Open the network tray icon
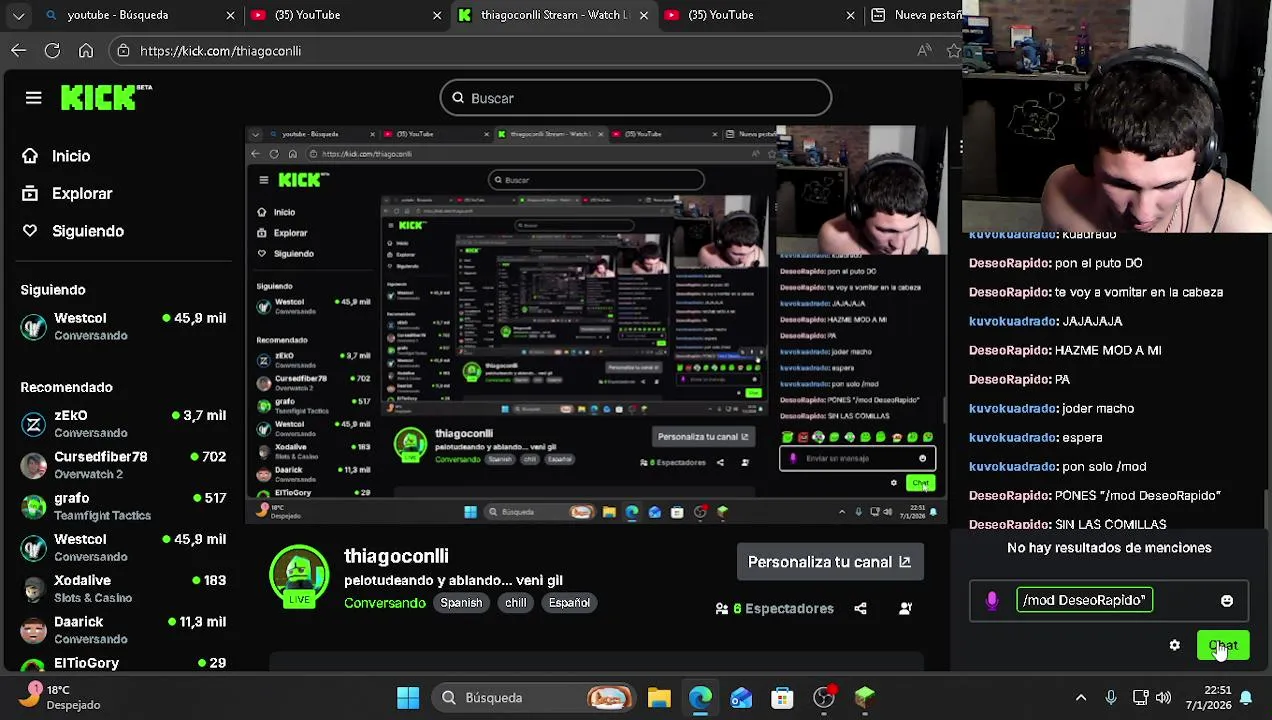This screenshot has width=1272, height=720. click(x=1140, y=698)
